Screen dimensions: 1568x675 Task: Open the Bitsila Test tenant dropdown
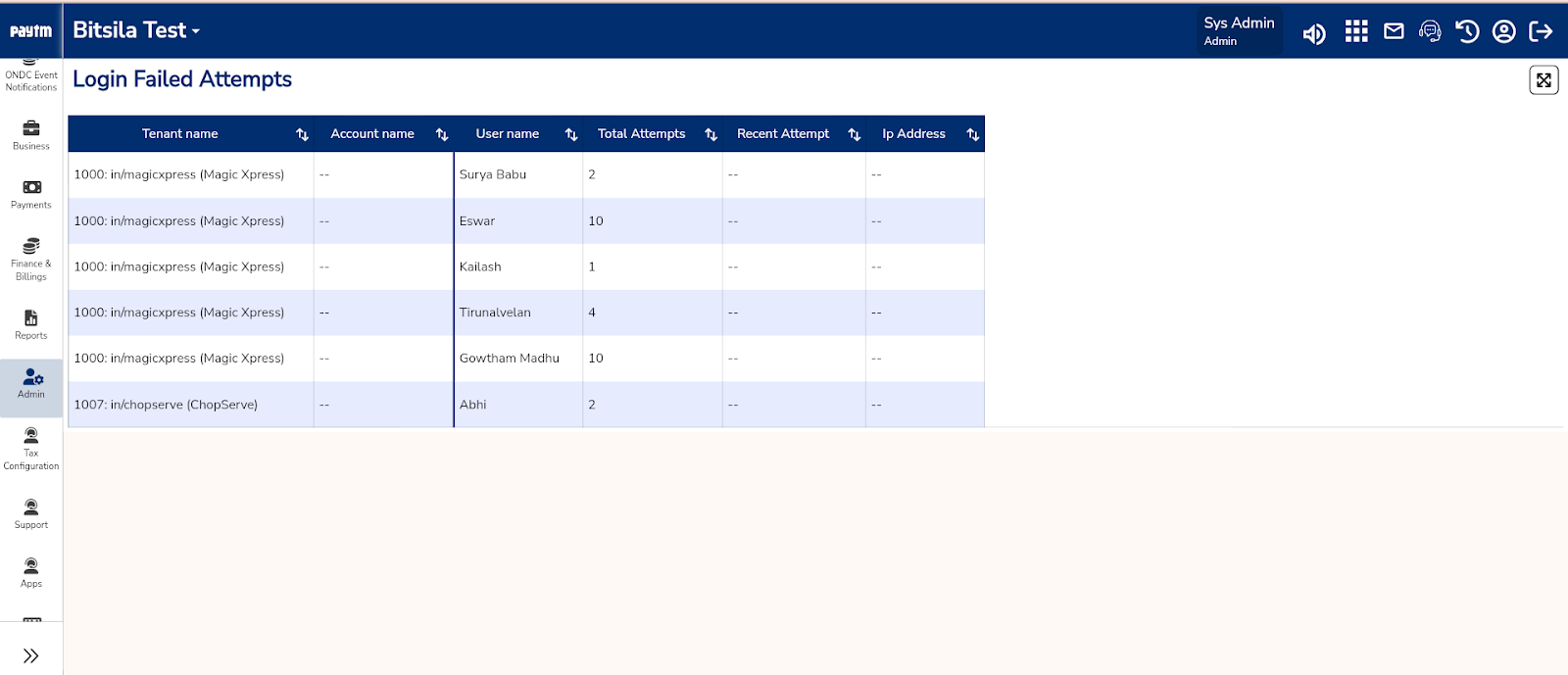tap(136, 30)
